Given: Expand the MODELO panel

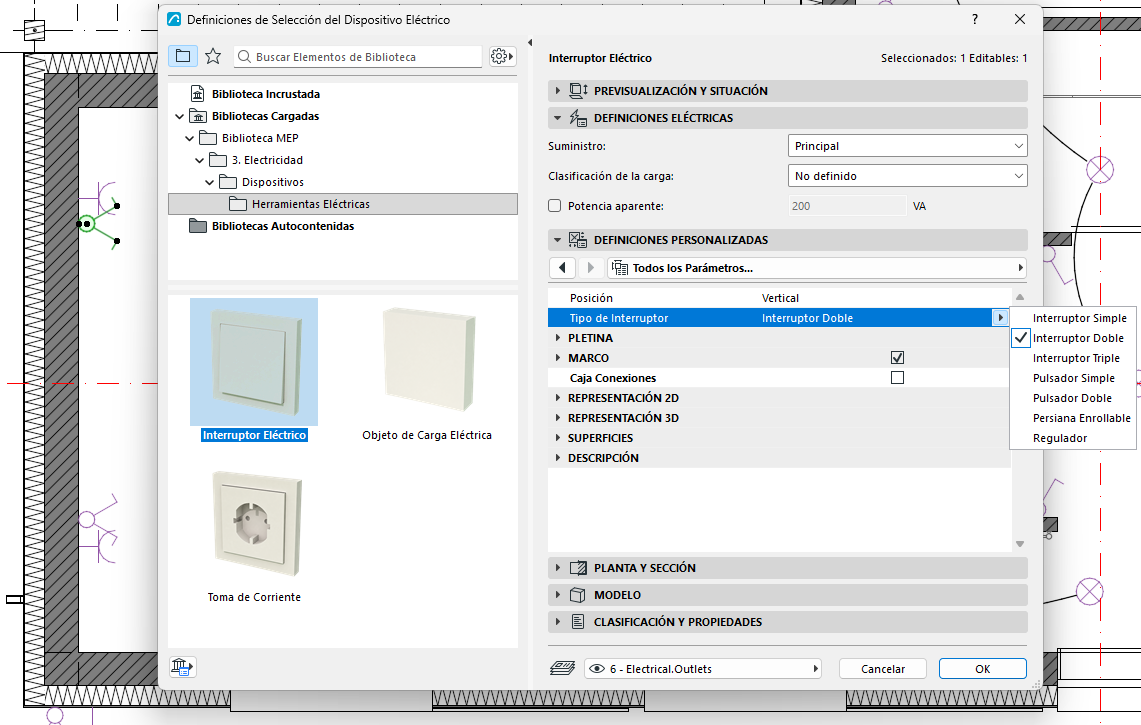Looking at the screenshot, I should pyautogui.click(x=787, y=595).
